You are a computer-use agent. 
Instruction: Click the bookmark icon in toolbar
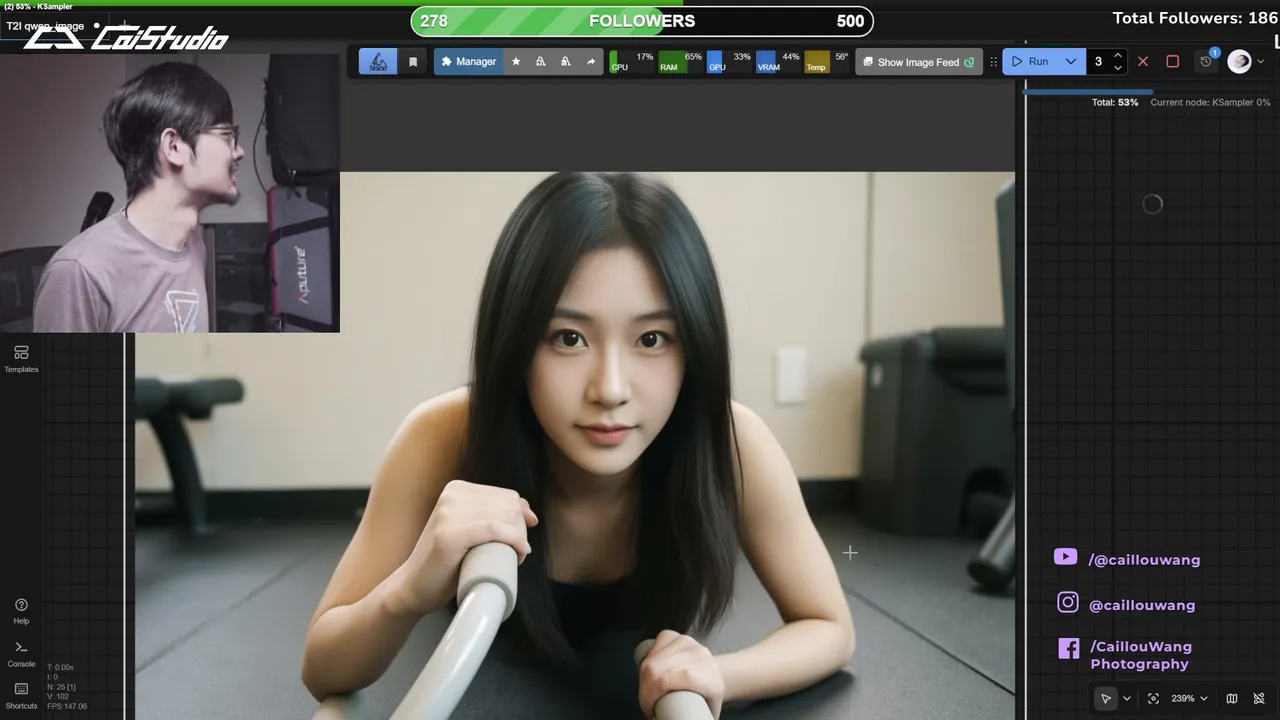tap(413, 62)
